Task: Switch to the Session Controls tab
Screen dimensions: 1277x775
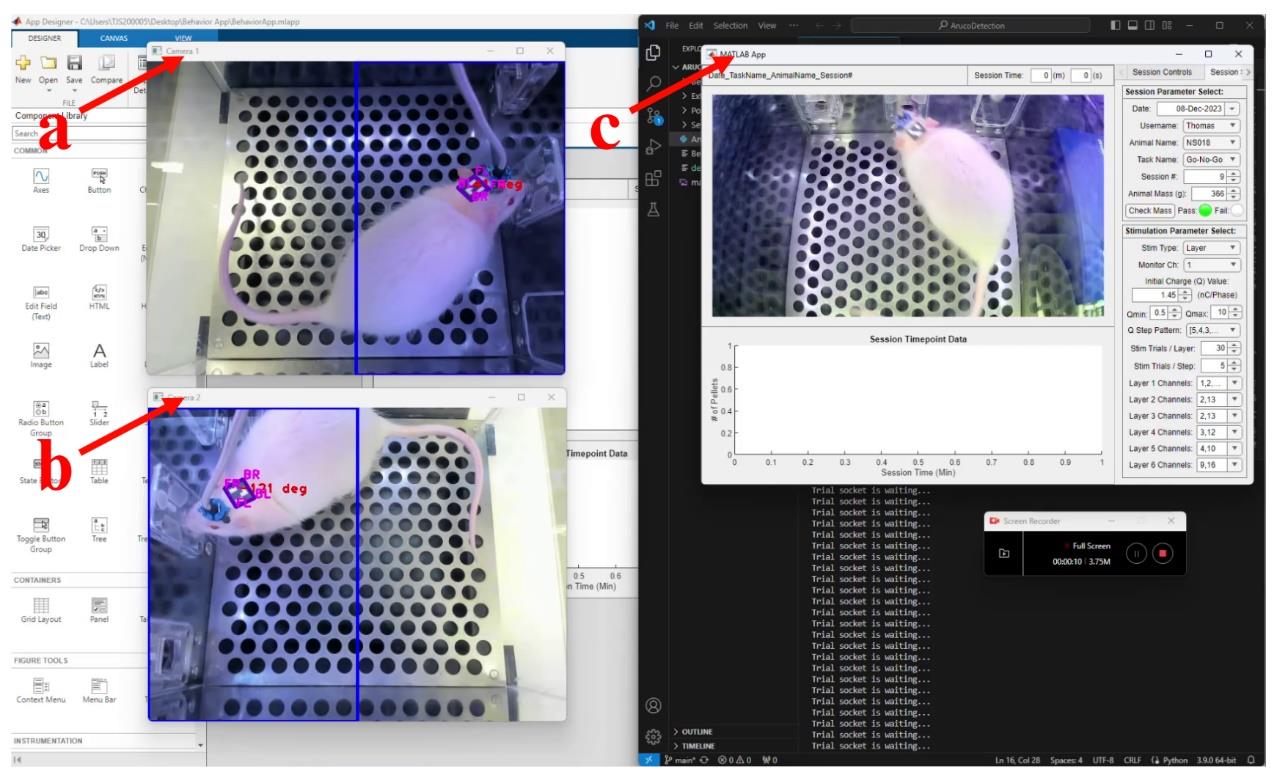Action: pos(1161,72)
